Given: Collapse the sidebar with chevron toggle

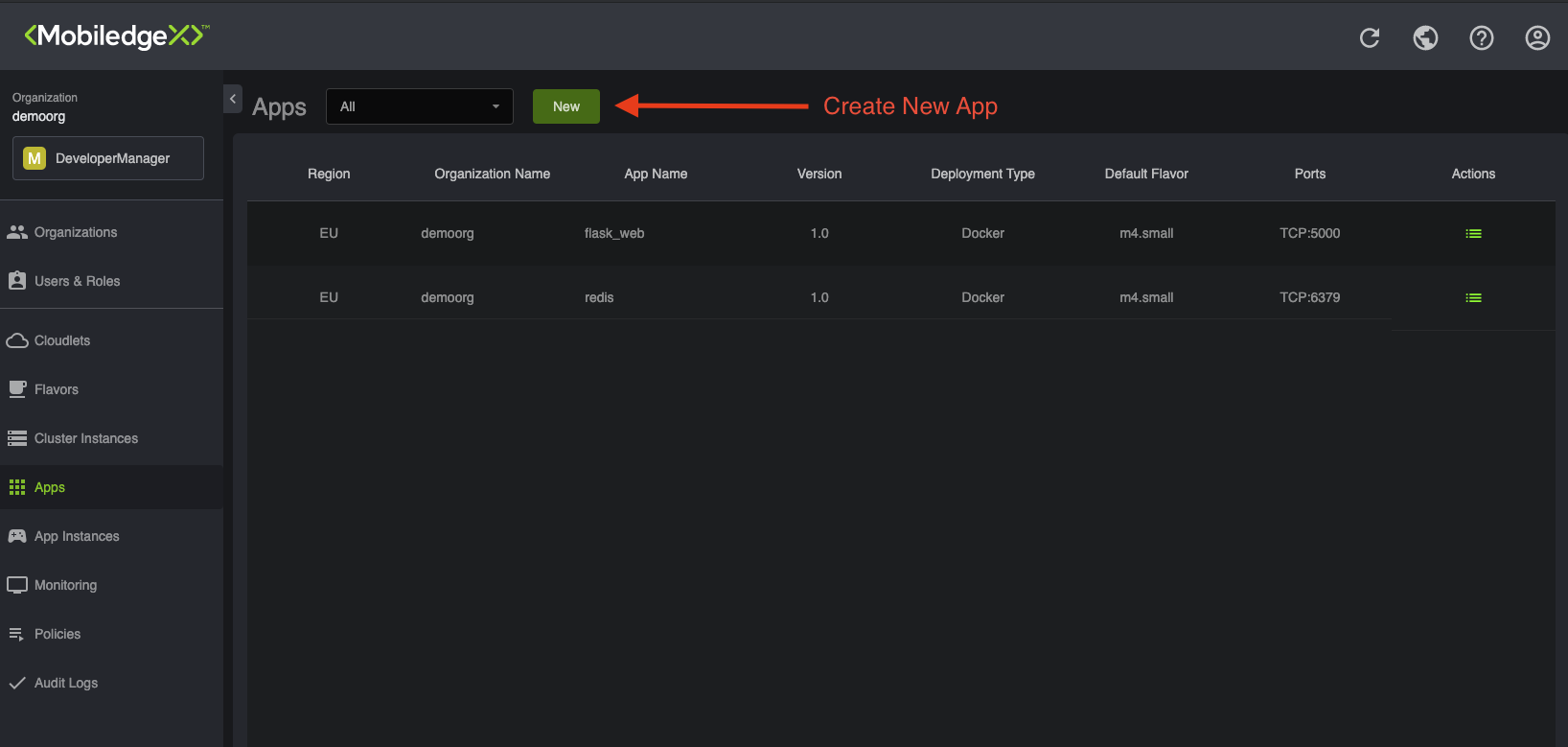Looking at the screenshot, I should pyautogui.click(x=233, y=99).
